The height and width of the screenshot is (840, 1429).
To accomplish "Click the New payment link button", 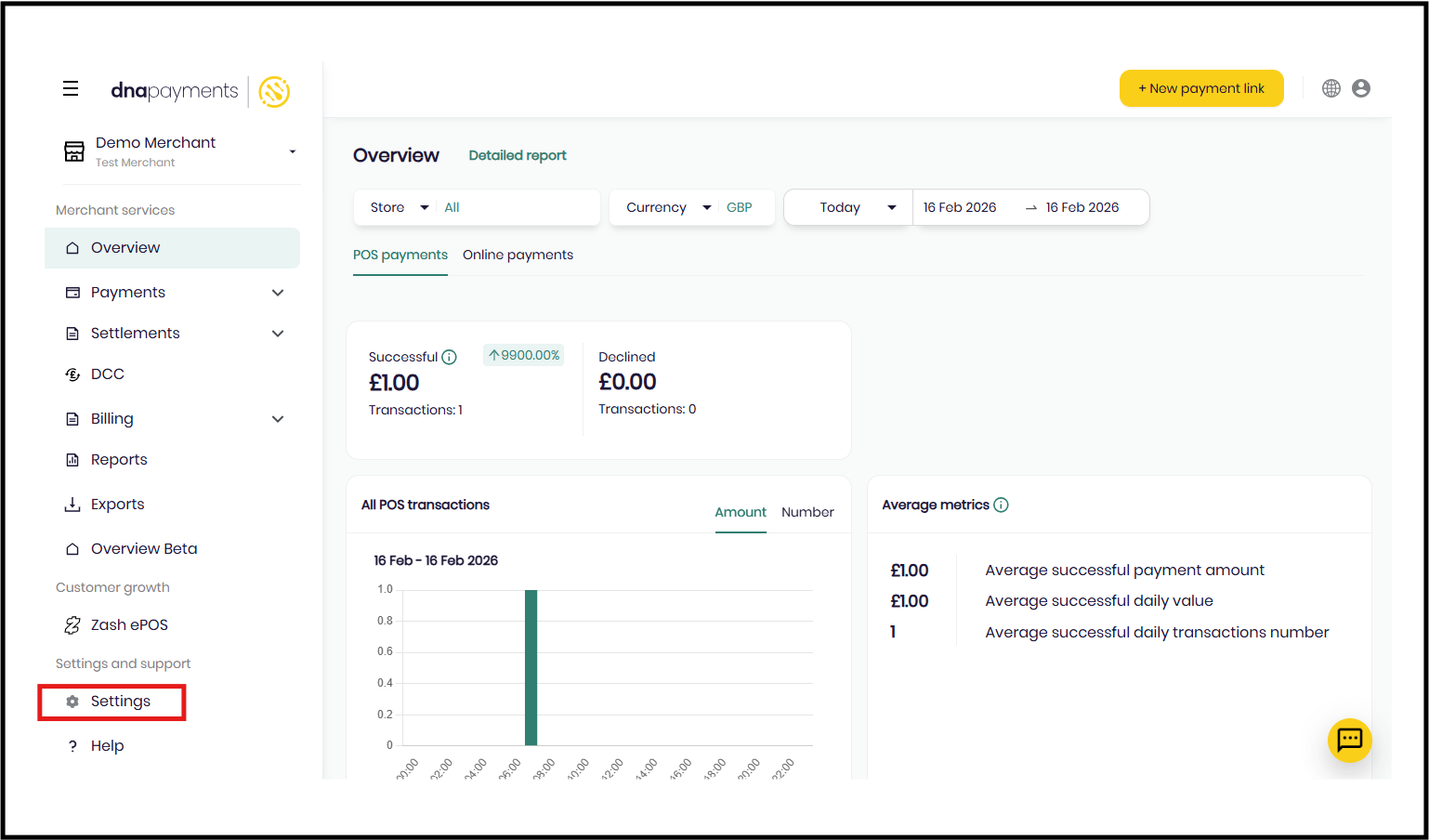I will click(1200, 88).
